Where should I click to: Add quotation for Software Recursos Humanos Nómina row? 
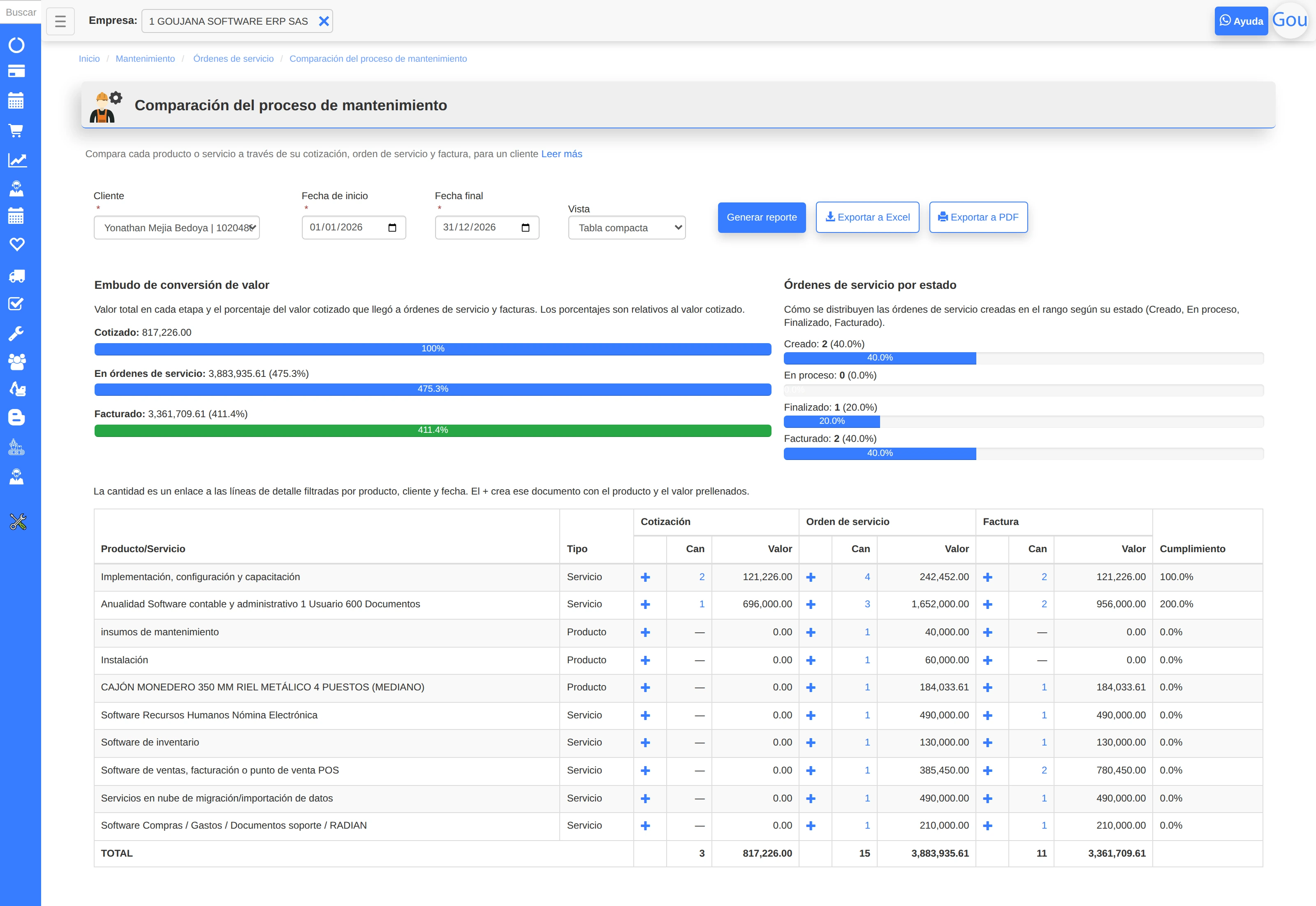(x=645, y=715)
